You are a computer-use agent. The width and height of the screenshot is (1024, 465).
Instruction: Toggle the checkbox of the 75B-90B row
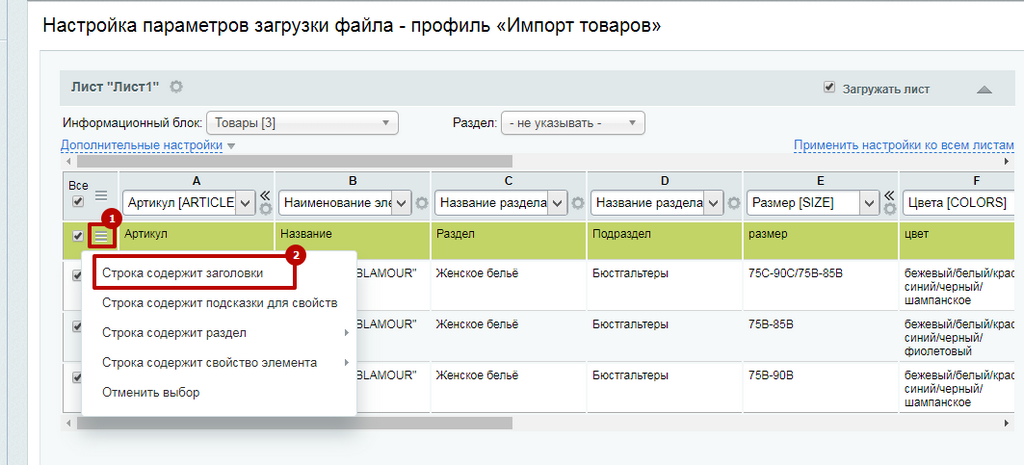[77, 377]
